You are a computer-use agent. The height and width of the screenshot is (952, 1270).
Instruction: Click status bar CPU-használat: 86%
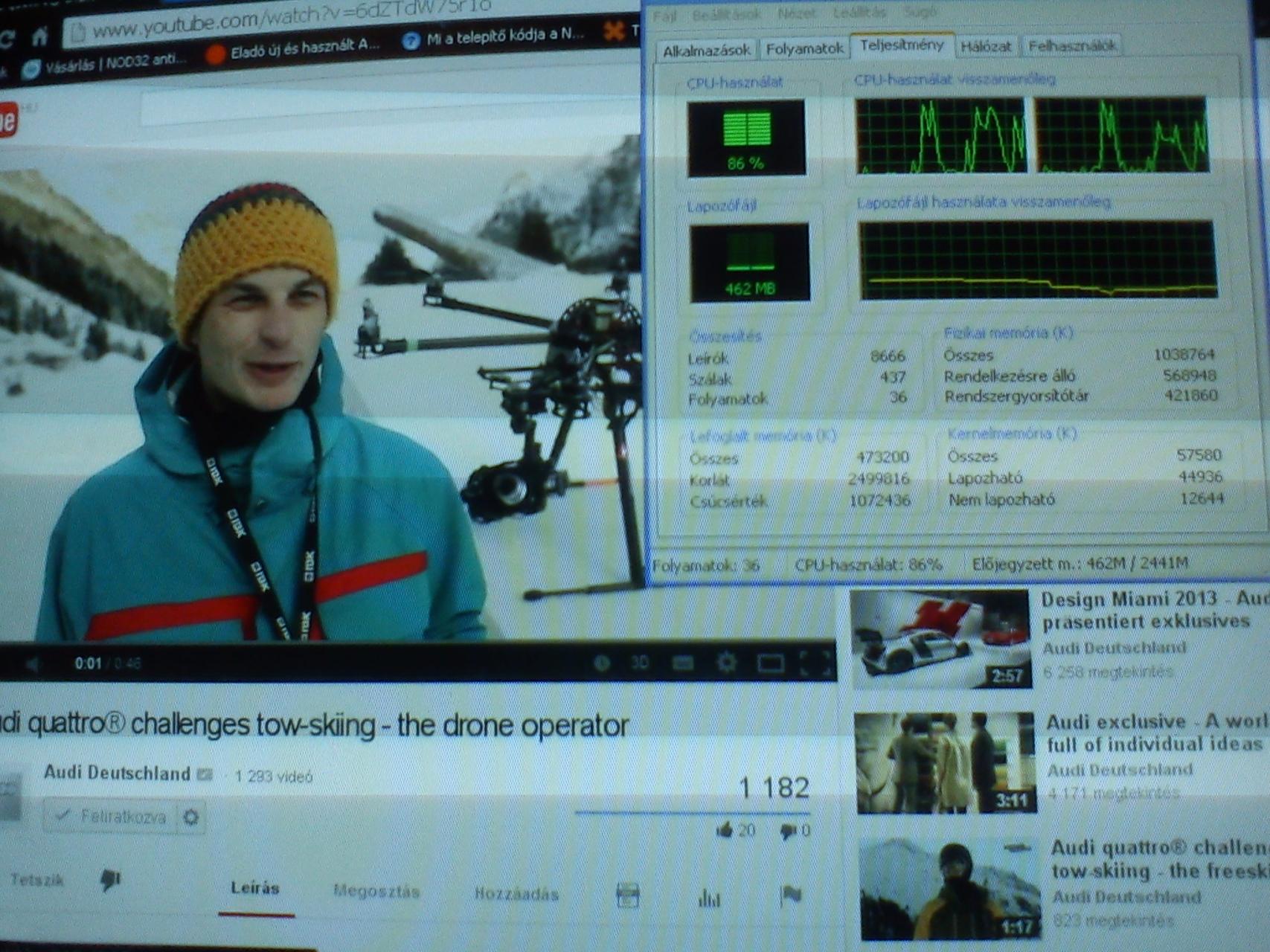[x=868, y=565]
